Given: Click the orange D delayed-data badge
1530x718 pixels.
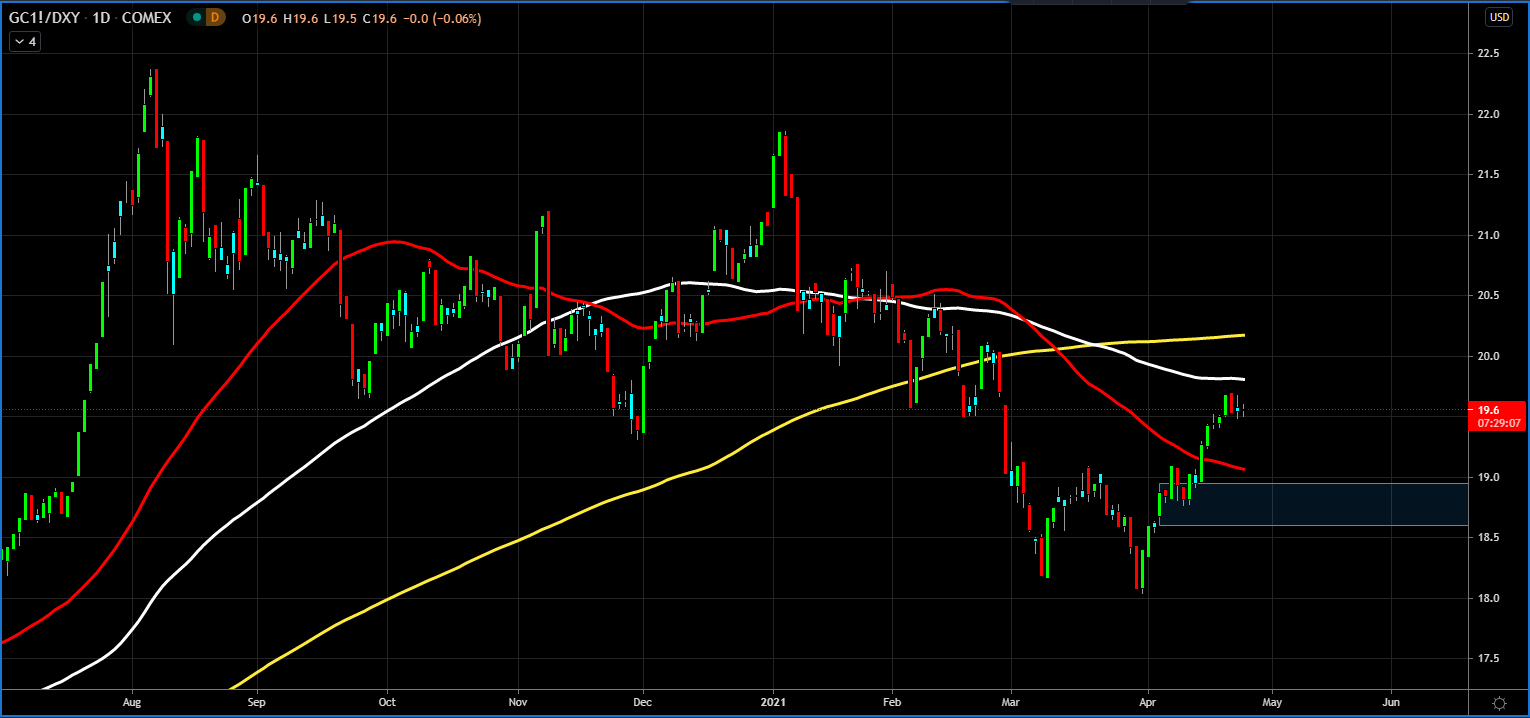Looking at the screenshot, I should point(213,17).
